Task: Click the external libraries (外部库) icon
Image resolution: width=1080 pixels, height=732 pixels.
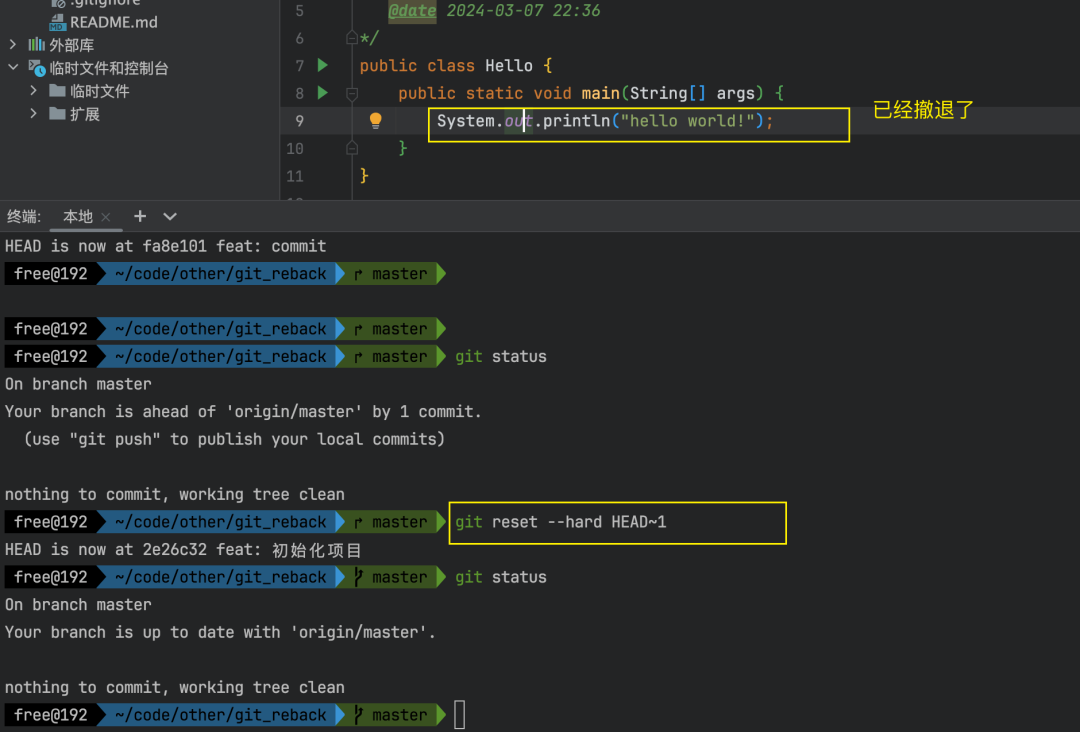Action: 37,45
